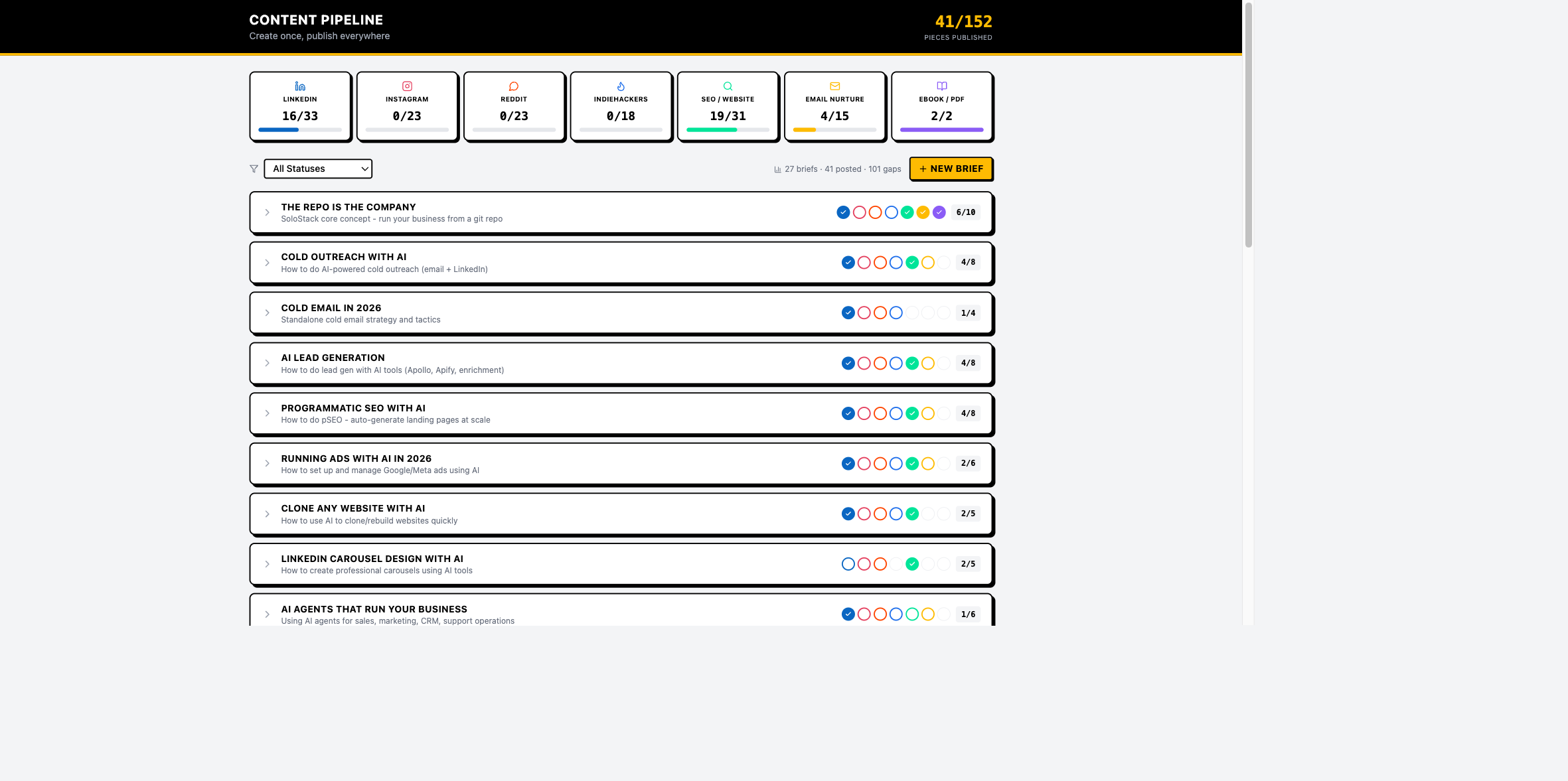Image resolution: width=1568 pixels, height=781 pixels.
Task: Click the Email Nurture progress bar
Action: (x=834, y=129)
